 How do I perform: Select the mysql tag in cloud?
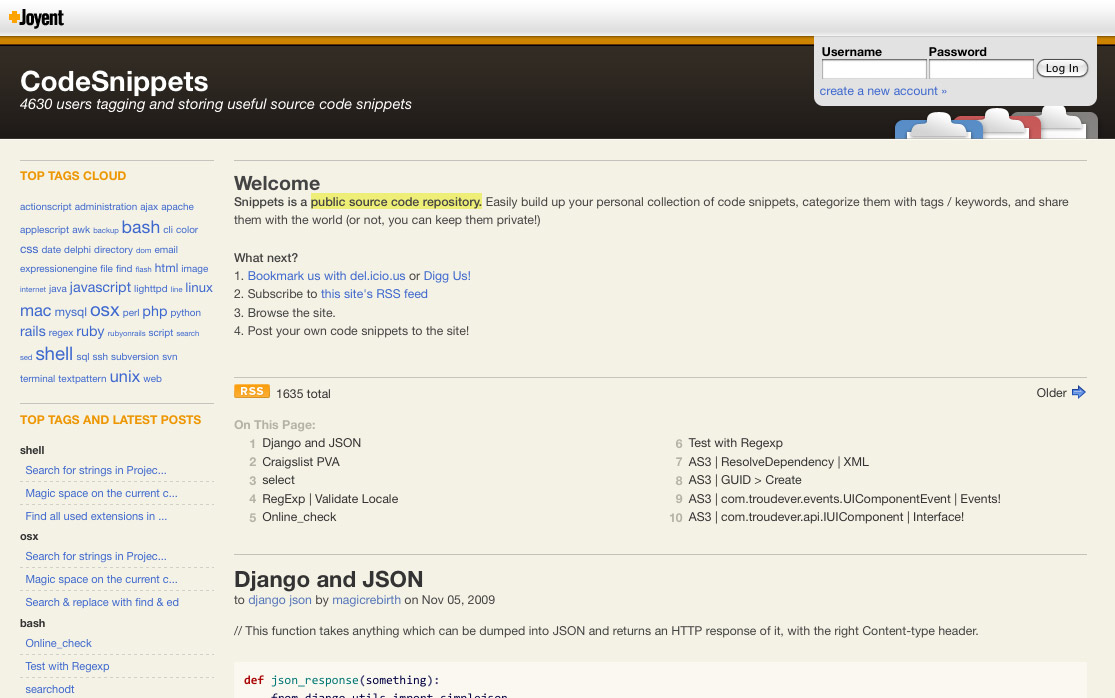tap(70, 312)
